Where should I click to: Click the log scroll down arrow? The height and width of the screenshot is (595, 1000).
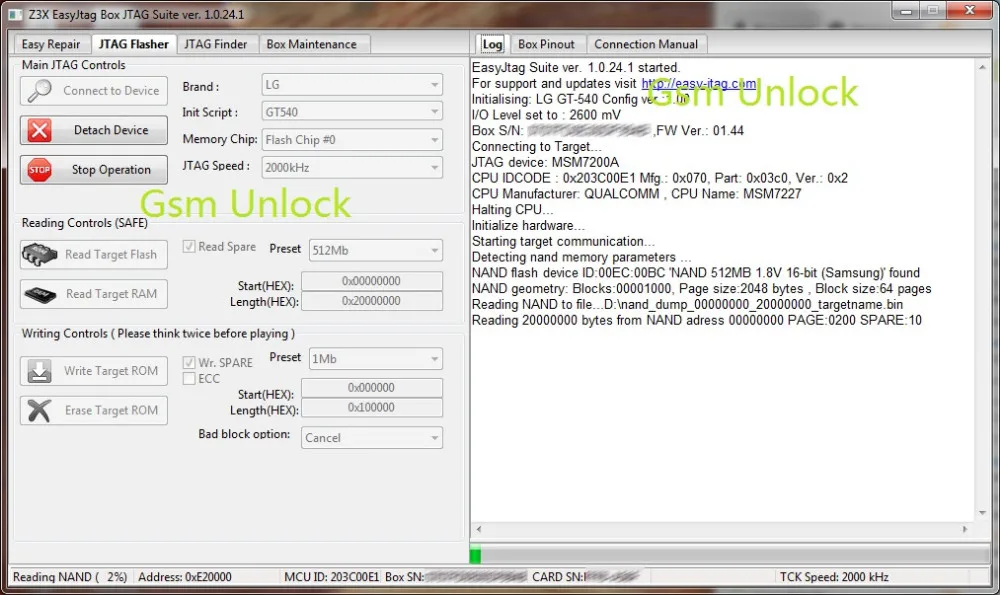click(982, 513)
